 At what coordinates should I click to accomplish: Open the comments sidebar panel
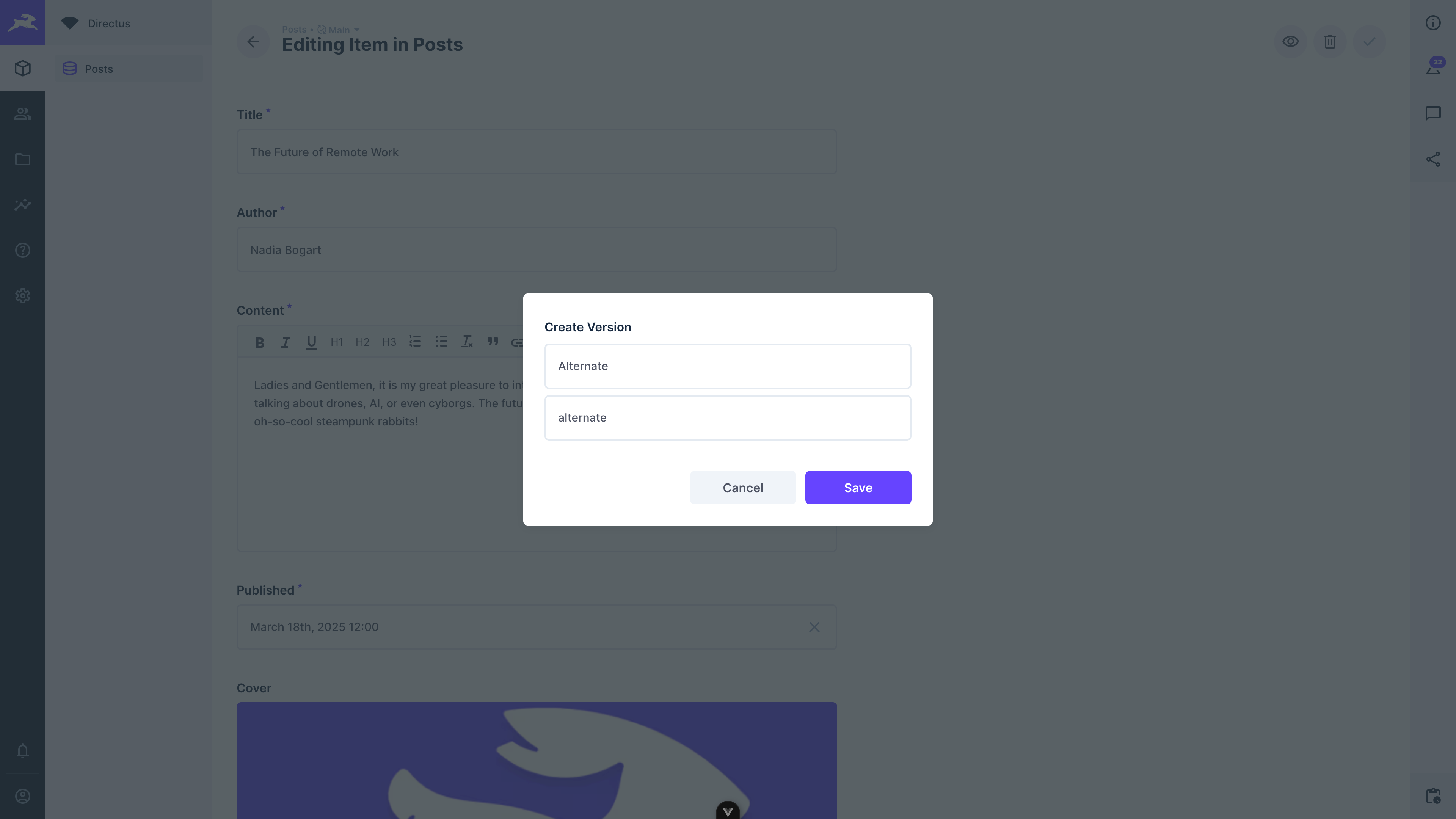(x=1434, y=113)
